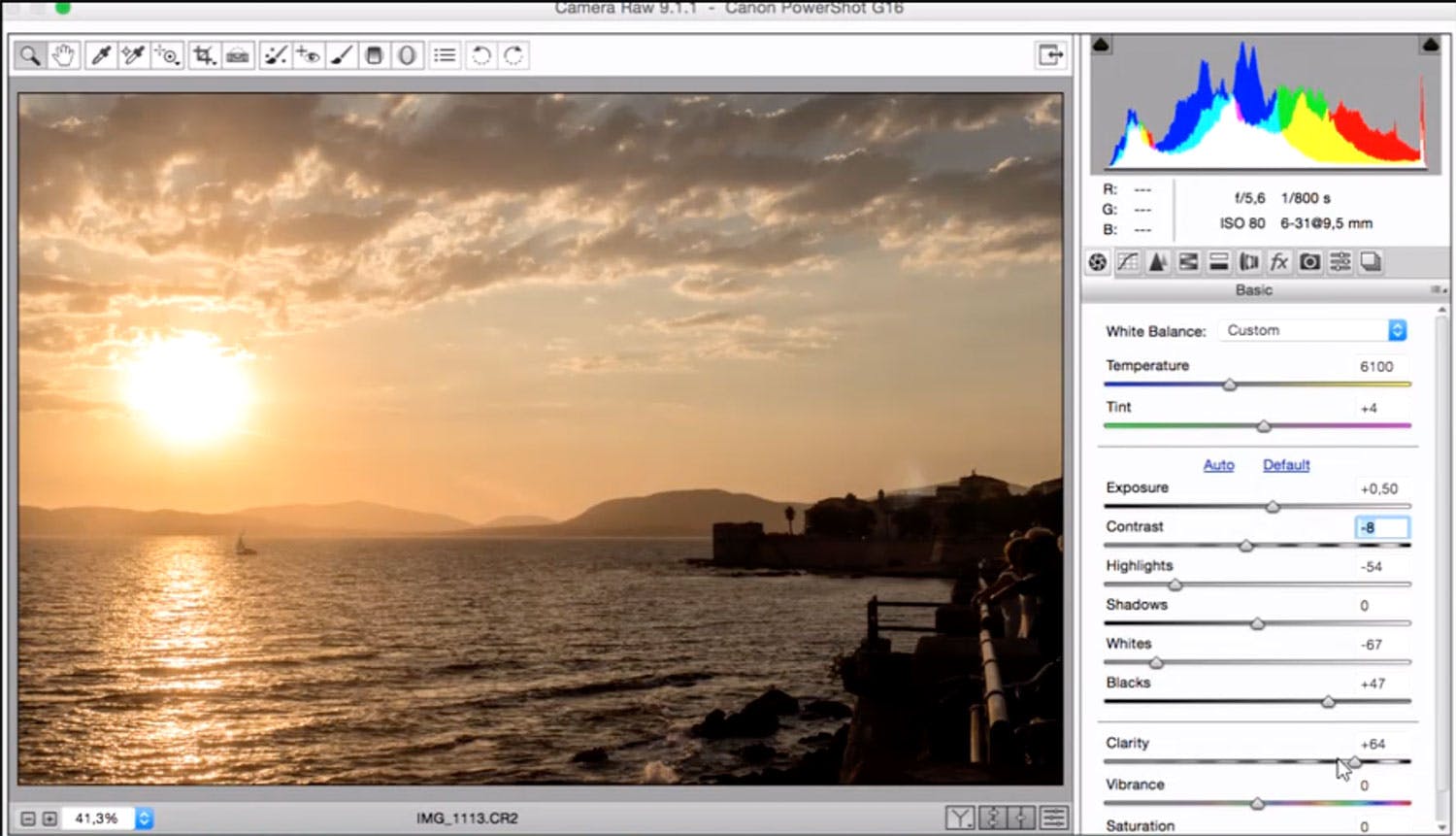Click the Contrast value input field
Viewport: 1456px width, 836px height.
(x=1381, y=527)
